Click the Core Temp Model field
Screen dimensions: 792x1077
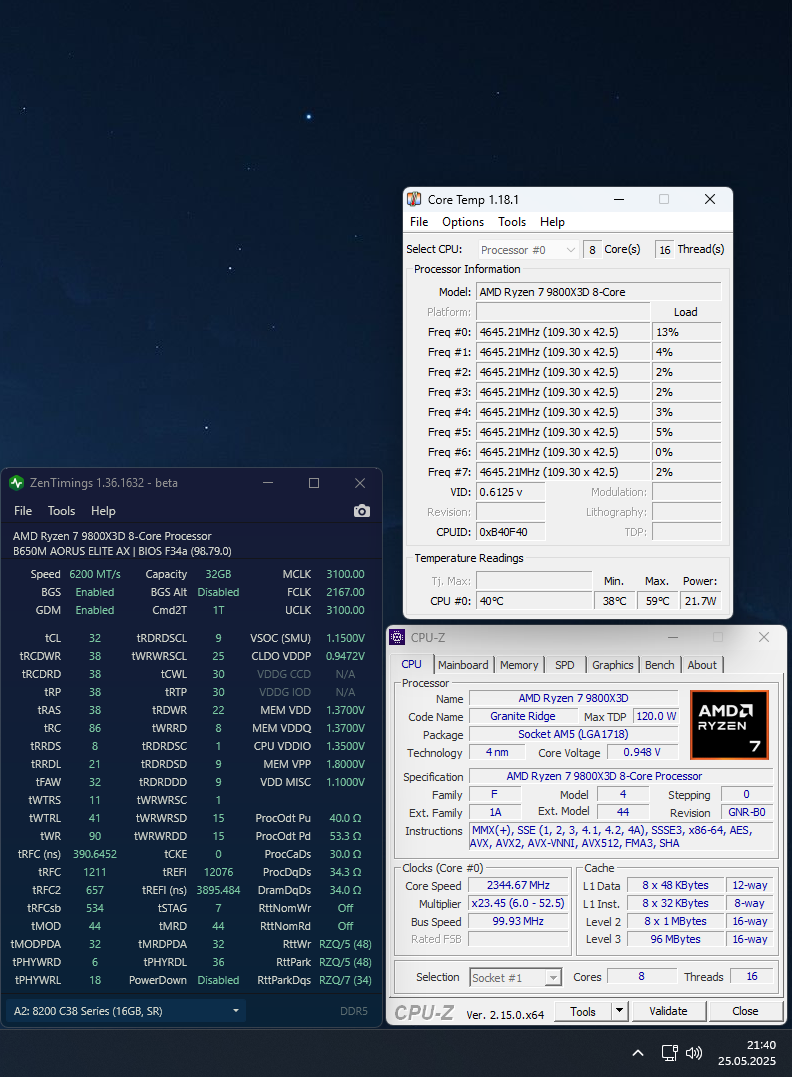[598, 292]
